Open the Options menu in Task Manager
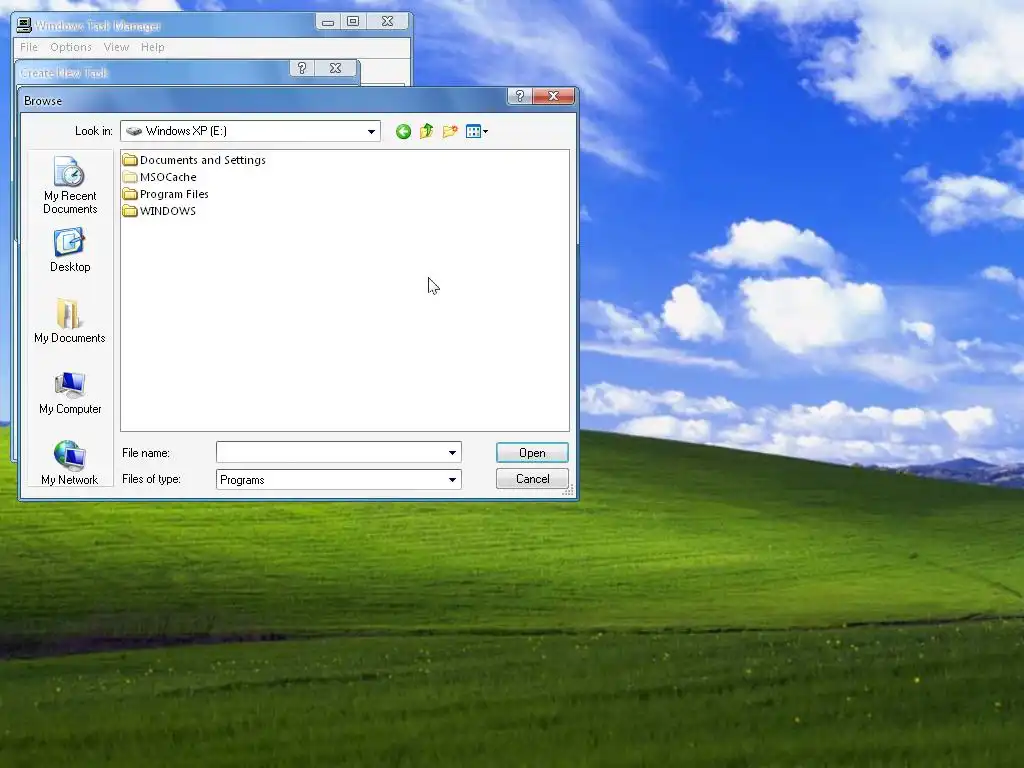The height and width of the screenshot is (768, 1024). [71, 47]
